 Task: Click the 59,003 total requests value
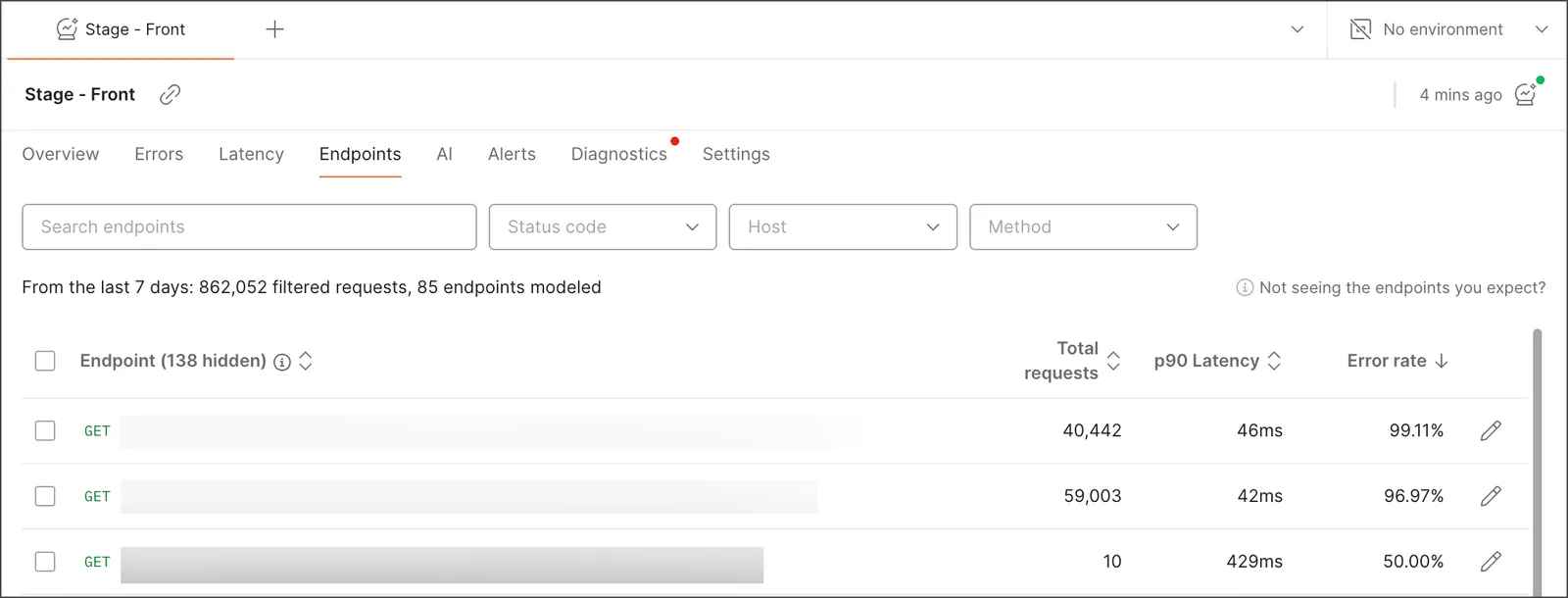(x=1093, y=496)
